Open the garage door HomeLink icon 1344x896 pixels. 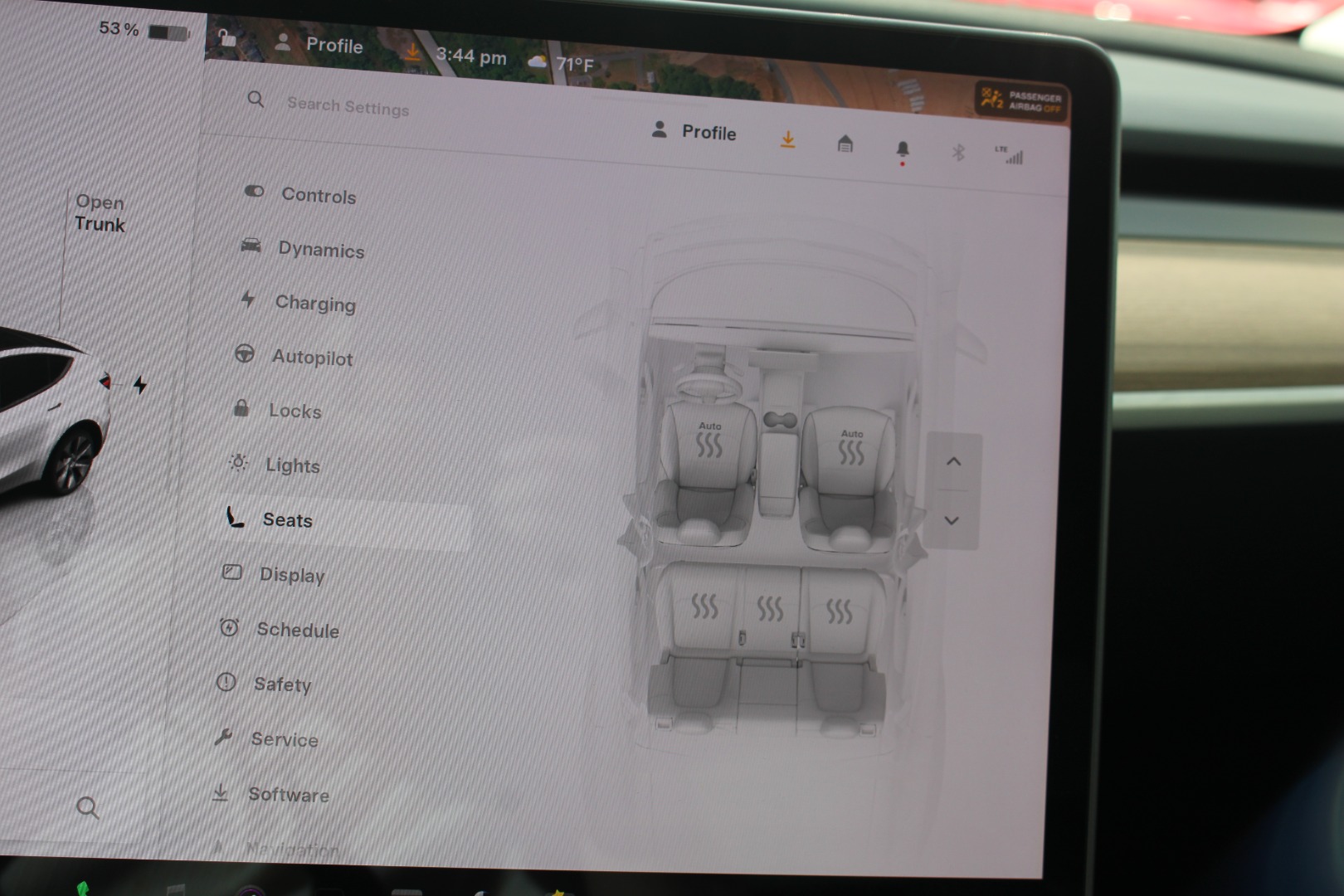tap(845, 144)
